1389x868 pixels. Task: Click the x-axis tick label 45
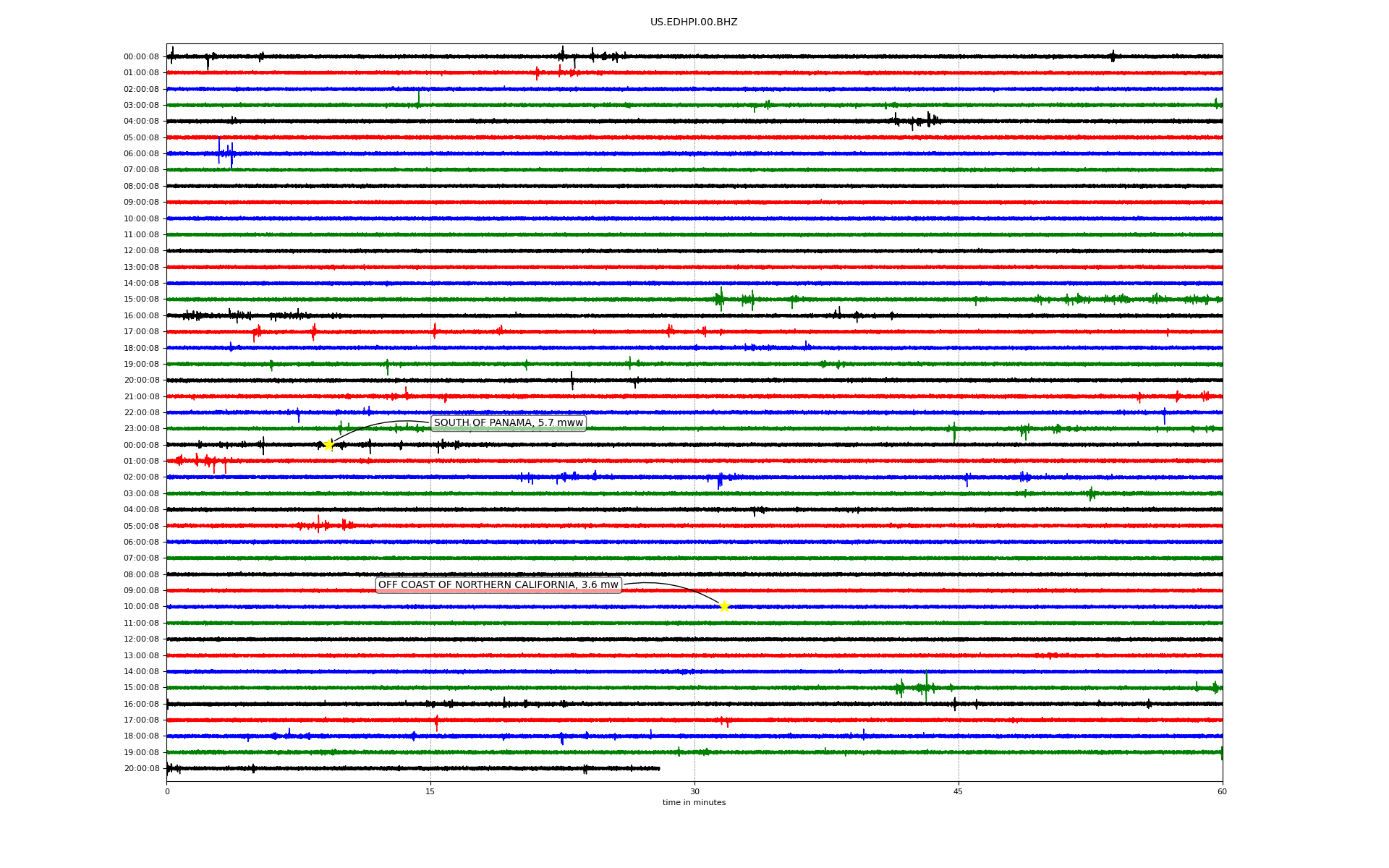tap(959, 791)
